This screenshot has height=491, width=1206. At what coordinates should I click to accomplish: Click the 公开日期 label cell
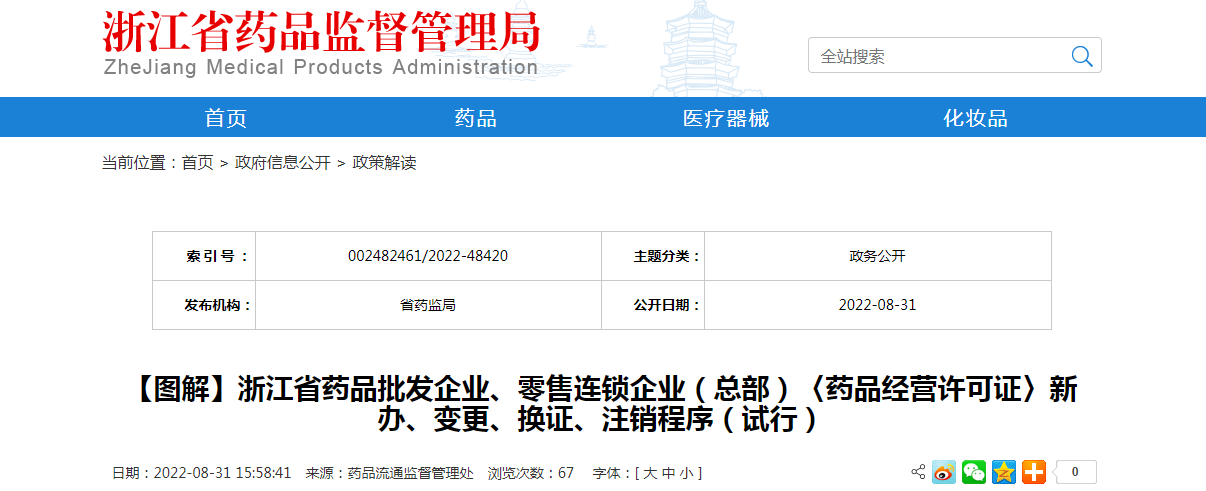point(653,305)
